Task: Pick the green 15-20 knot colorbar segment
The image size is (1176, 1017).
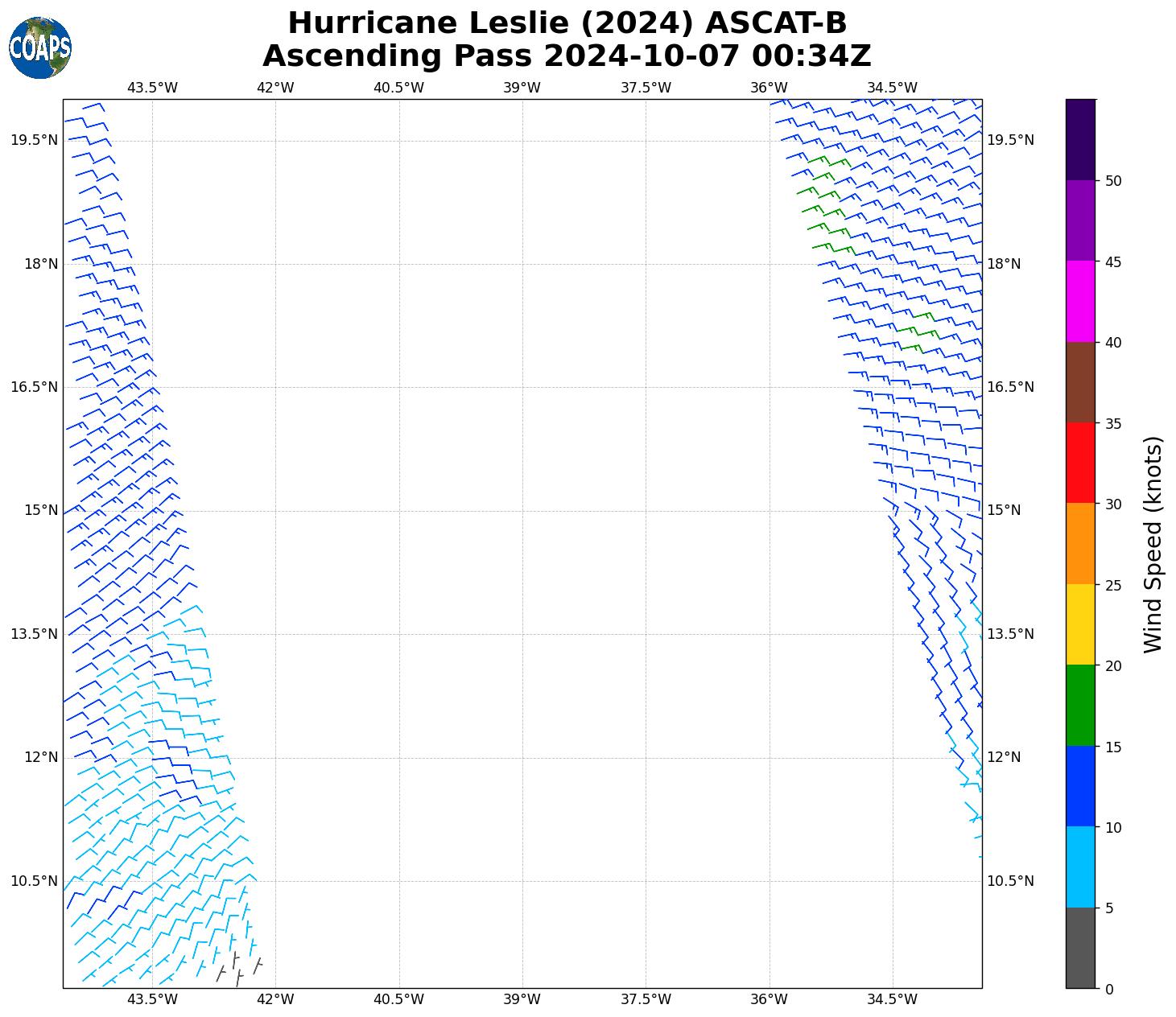Action: (x=1080, y=705)
